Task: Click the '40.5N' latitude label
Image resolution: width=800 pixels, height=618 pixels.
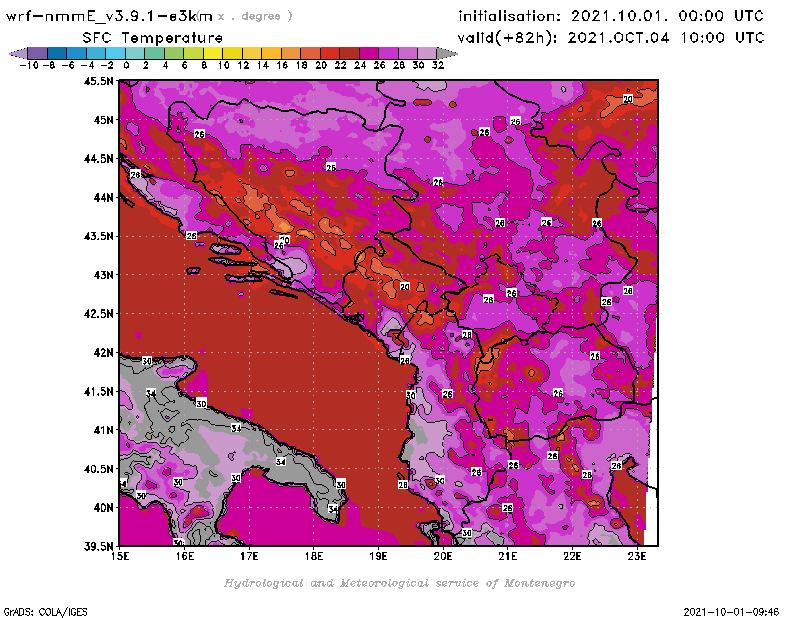Action: click(98, 469)
